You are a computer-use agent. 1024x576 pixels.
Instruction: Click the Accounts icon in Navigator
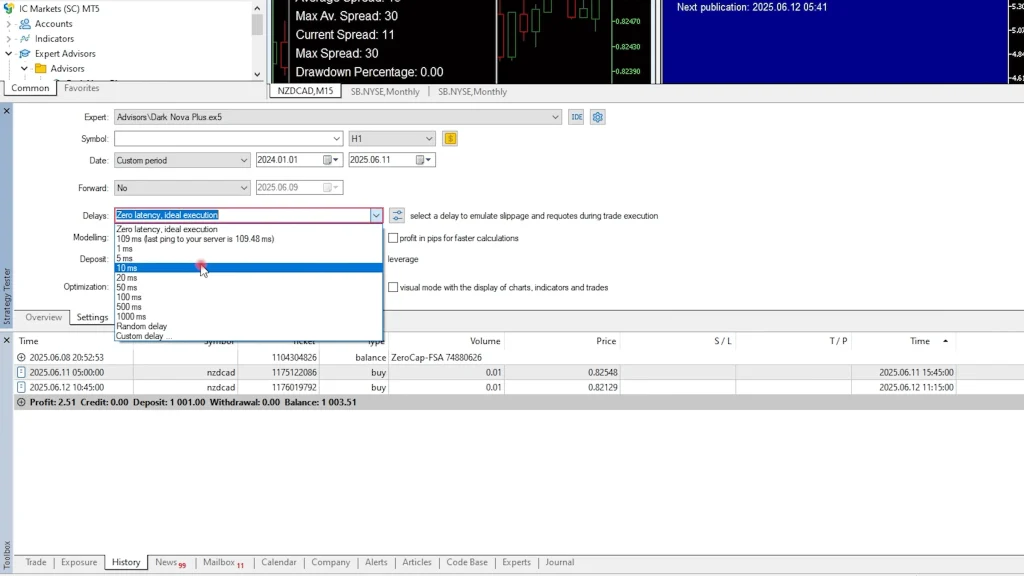point(25,24)
